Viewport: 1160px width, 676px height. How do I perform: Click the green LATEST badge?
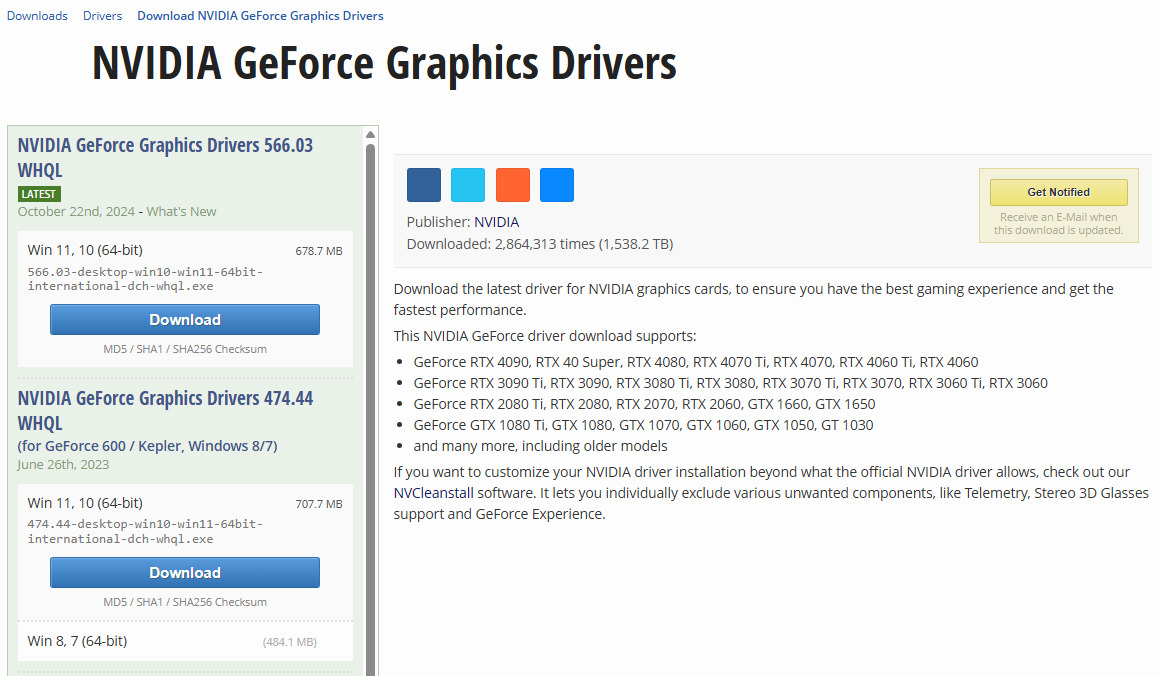tap(39, 194)
